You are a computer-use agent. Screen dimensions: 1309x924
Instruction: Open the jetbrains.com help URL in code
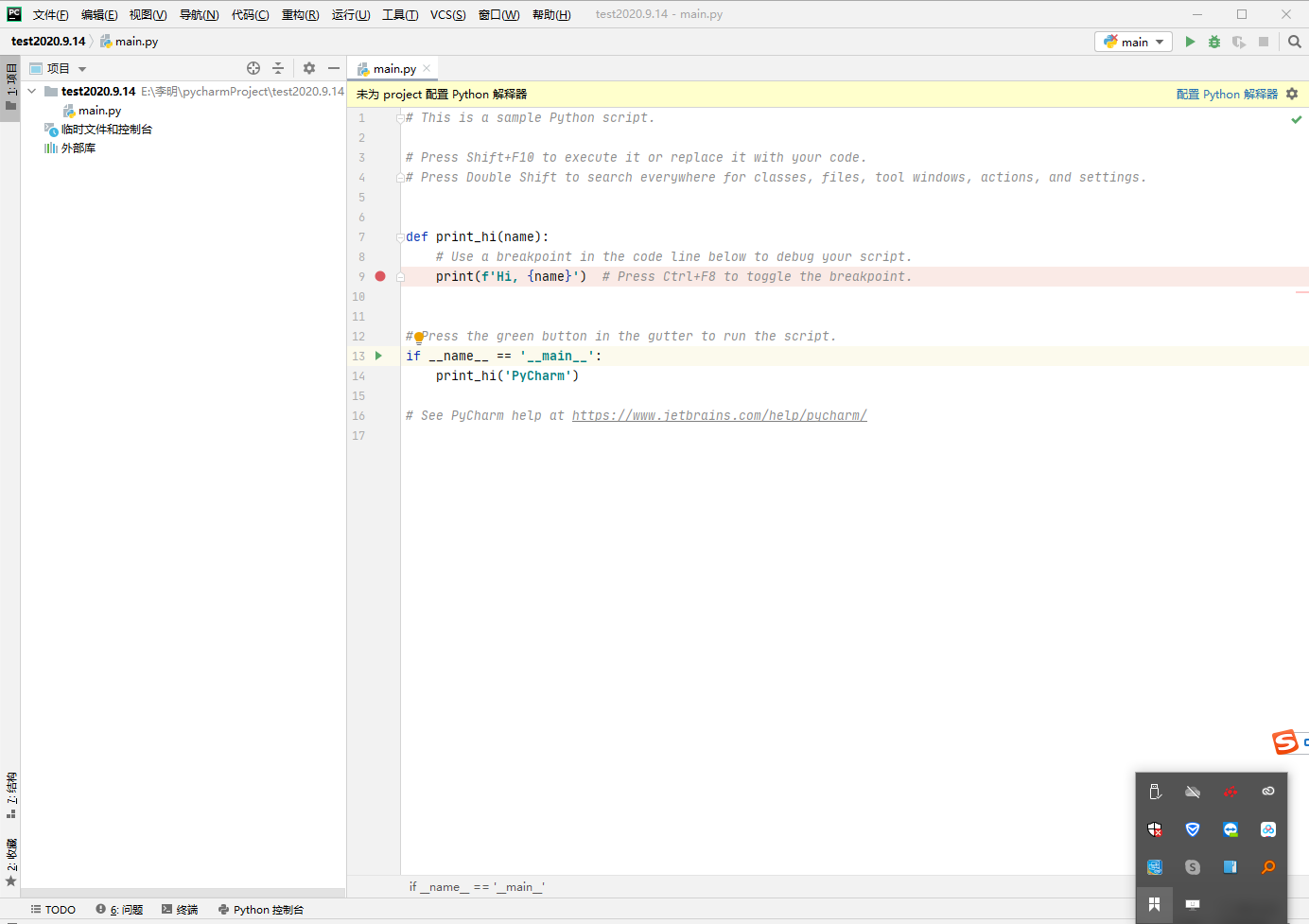point(719,416)
